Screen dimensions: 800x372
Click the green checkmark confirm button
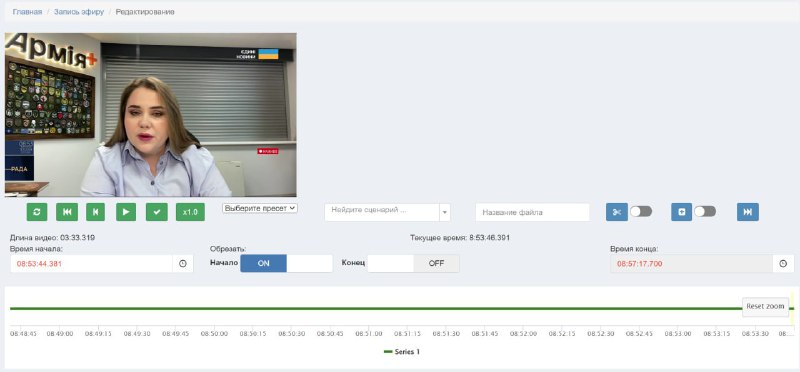point(157,212)
